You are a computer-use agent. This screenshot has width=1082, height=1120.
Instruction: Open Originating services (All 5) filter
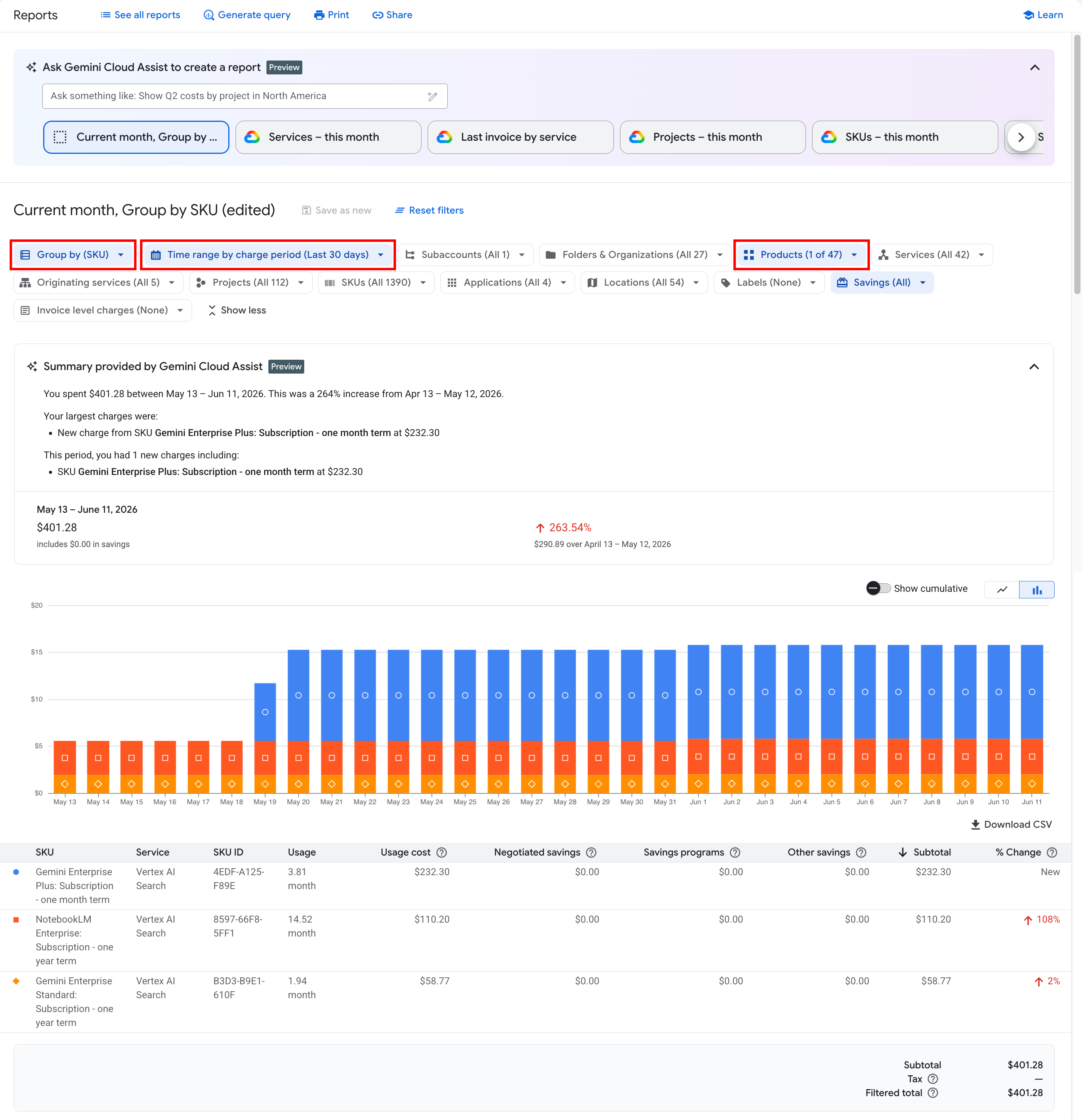pyautogui.click(x=98, y=282)
